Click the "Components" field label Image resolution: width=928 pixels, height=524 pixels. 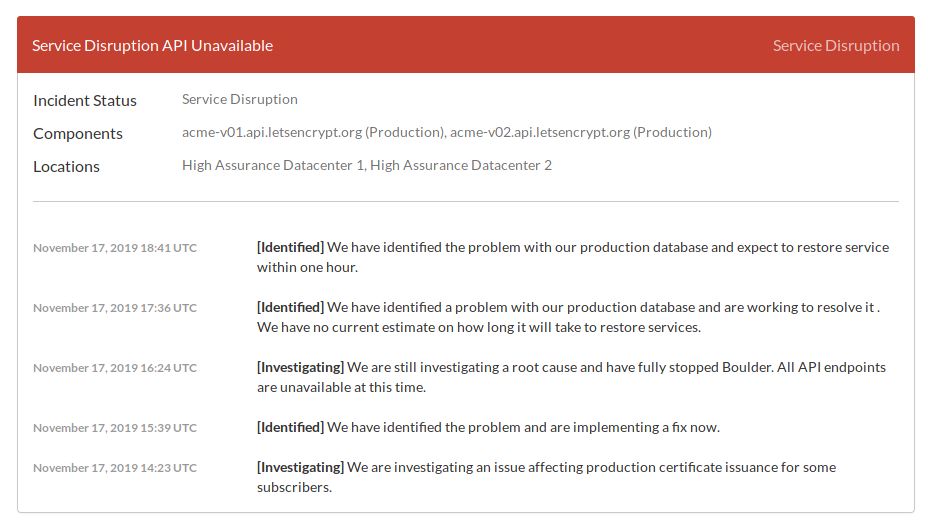78,133
